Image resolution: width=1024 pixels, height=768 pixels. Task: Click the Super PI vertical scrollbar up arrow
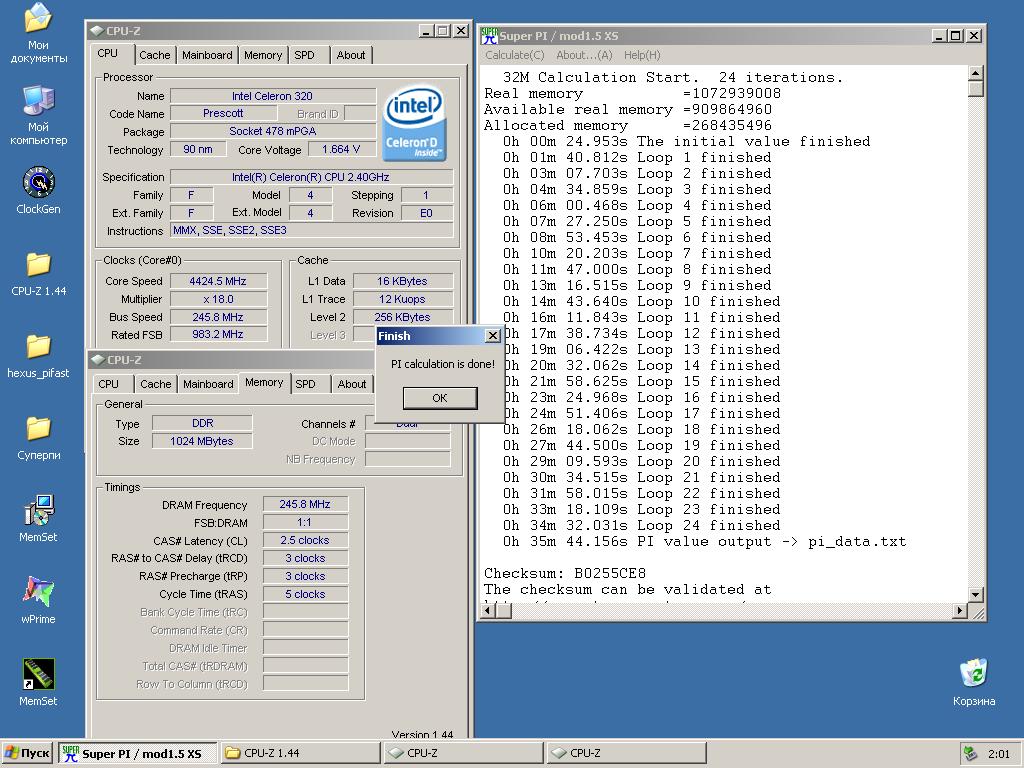pyautogui.click(x=976, y=73)
